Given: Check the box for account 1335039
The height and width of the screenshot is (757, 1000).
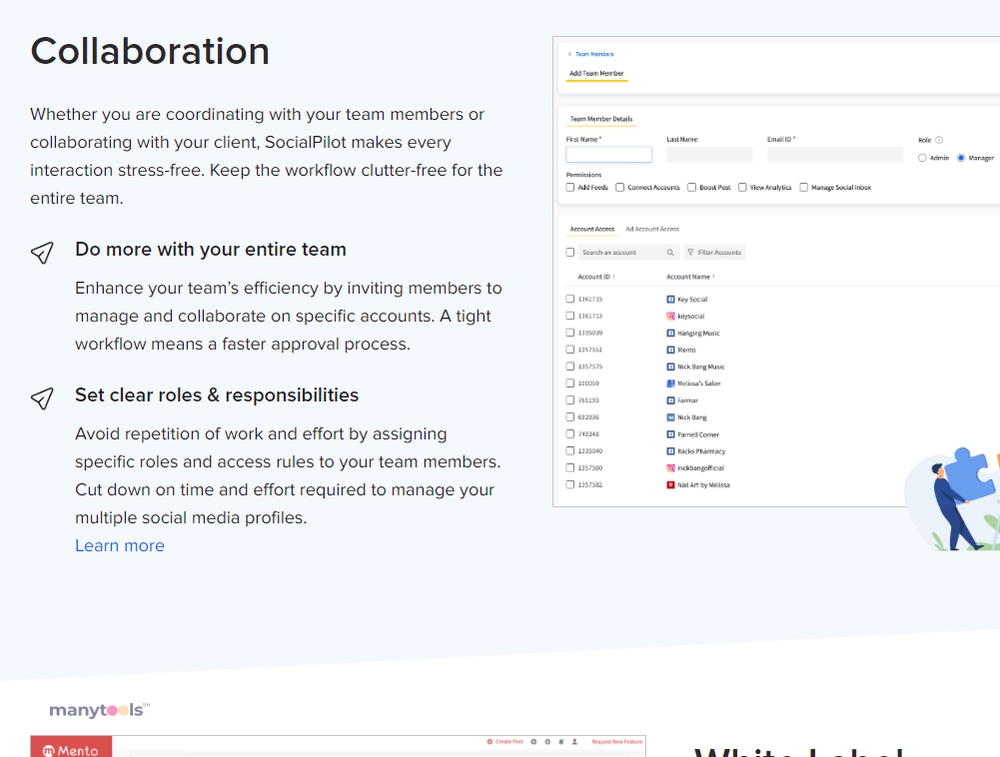Looking at the screenshot, I should click(570, 332).
